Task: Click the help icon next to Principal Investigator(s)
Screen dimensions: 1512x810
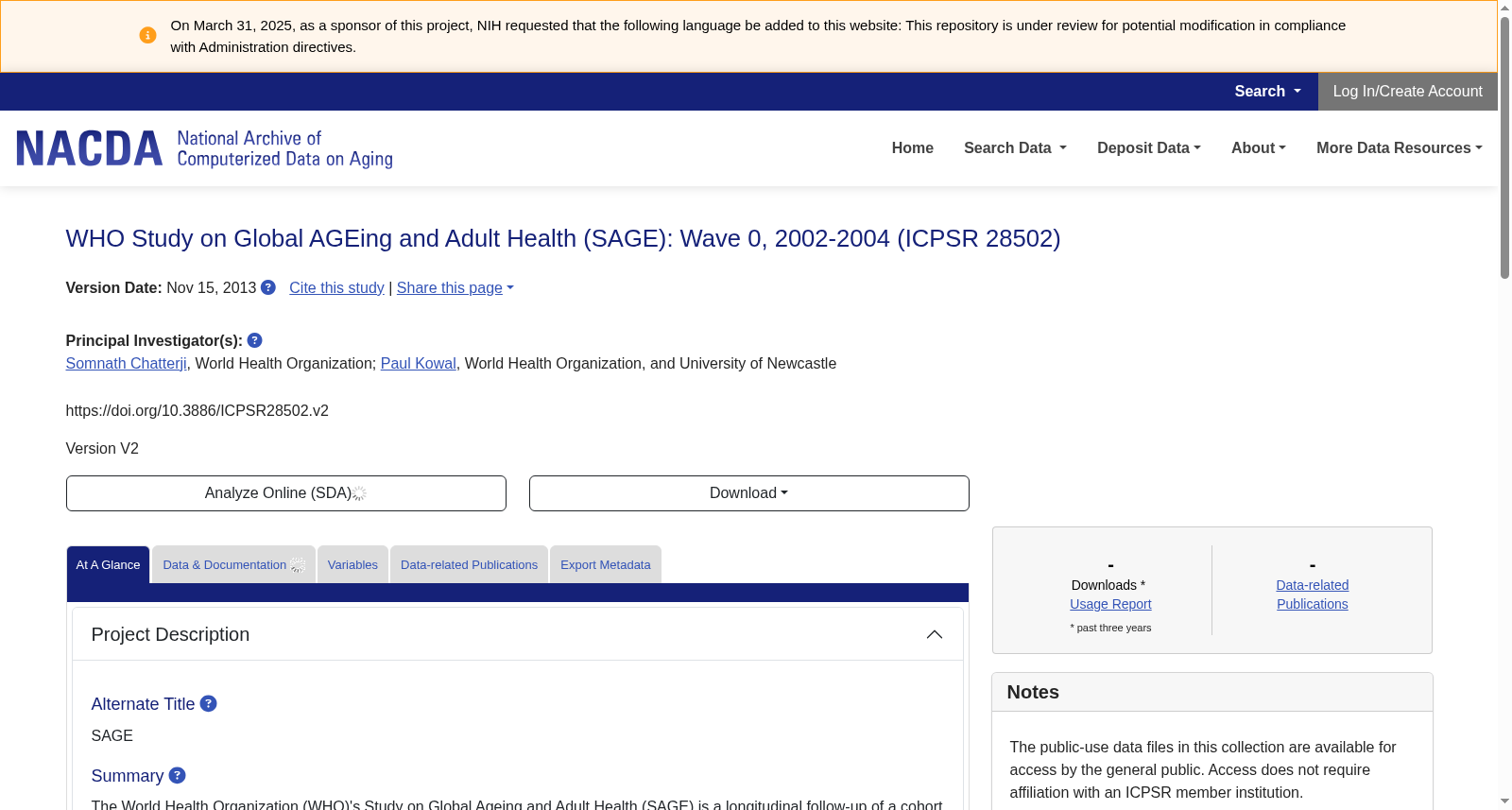Action: [x=254, y=340]
